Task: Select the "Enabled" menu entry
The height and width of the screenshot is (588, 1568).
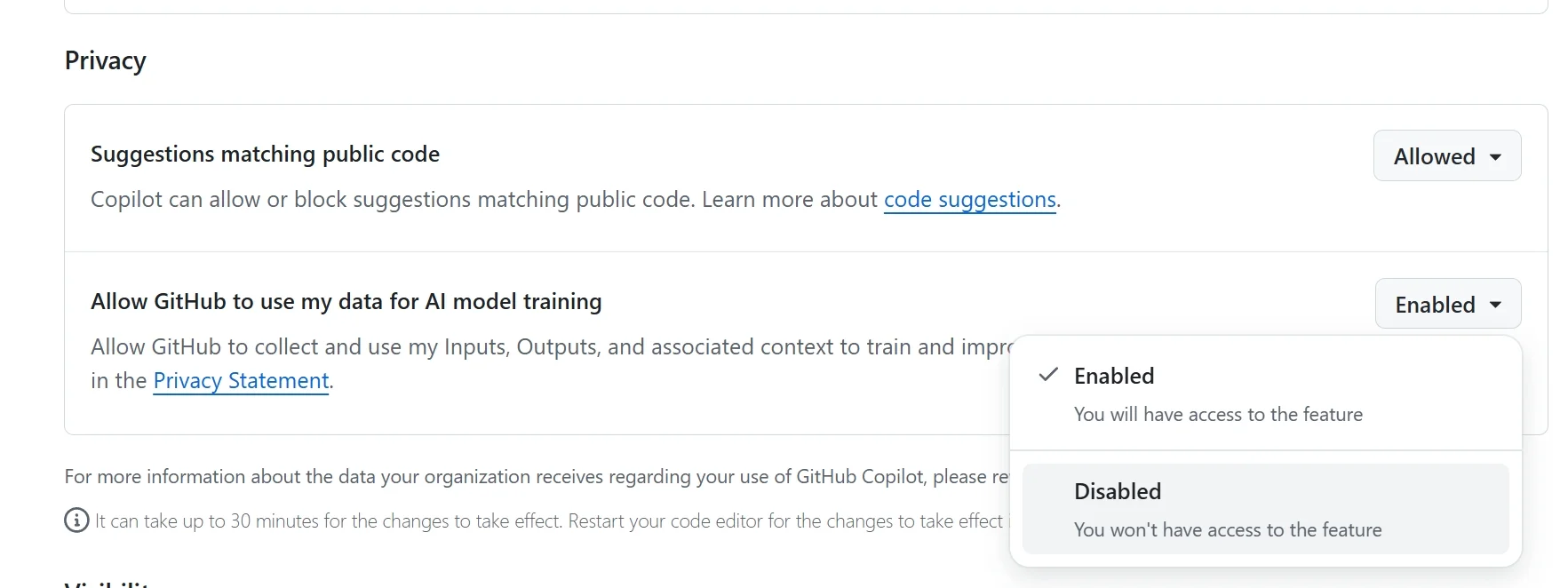Action: tap(1114, 375)
